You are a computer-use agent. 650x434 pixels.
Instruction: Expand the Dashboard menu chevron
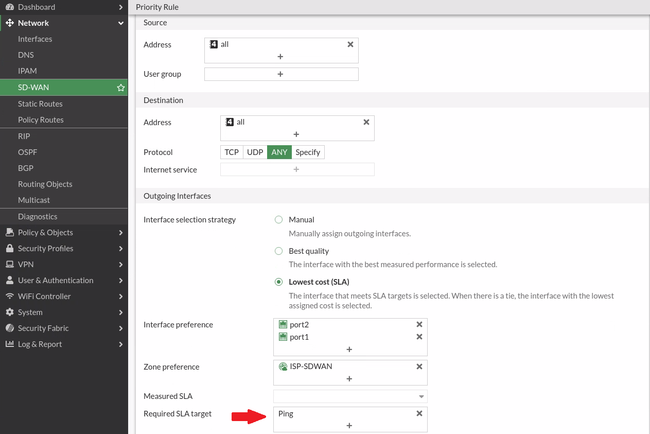pyautogui.click(x=121, y=7)
